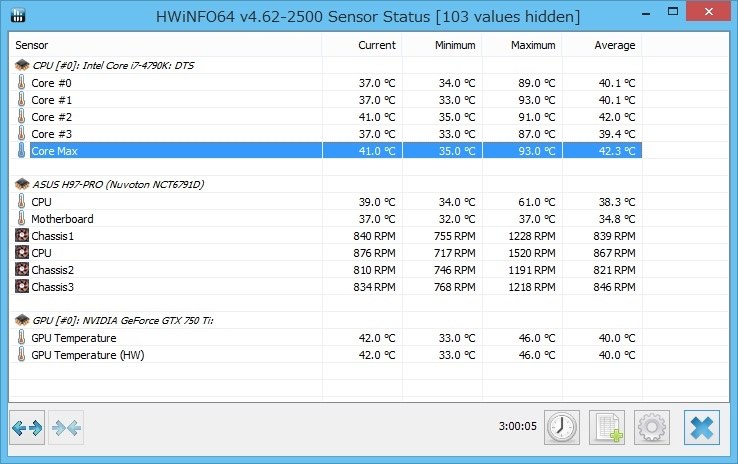Click the Current column header
The image size is (738, 464).
click(362, 45)
